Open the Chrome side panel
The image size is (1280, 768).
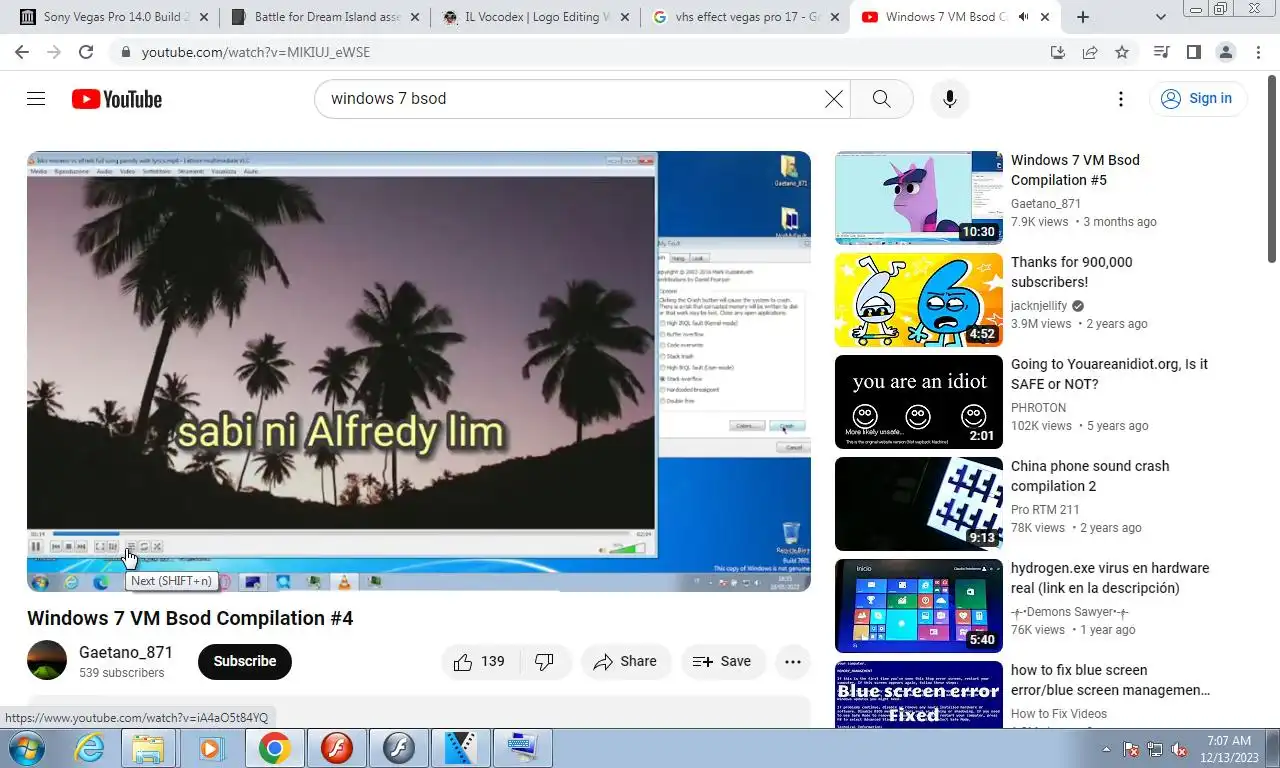click(1194, 52)
